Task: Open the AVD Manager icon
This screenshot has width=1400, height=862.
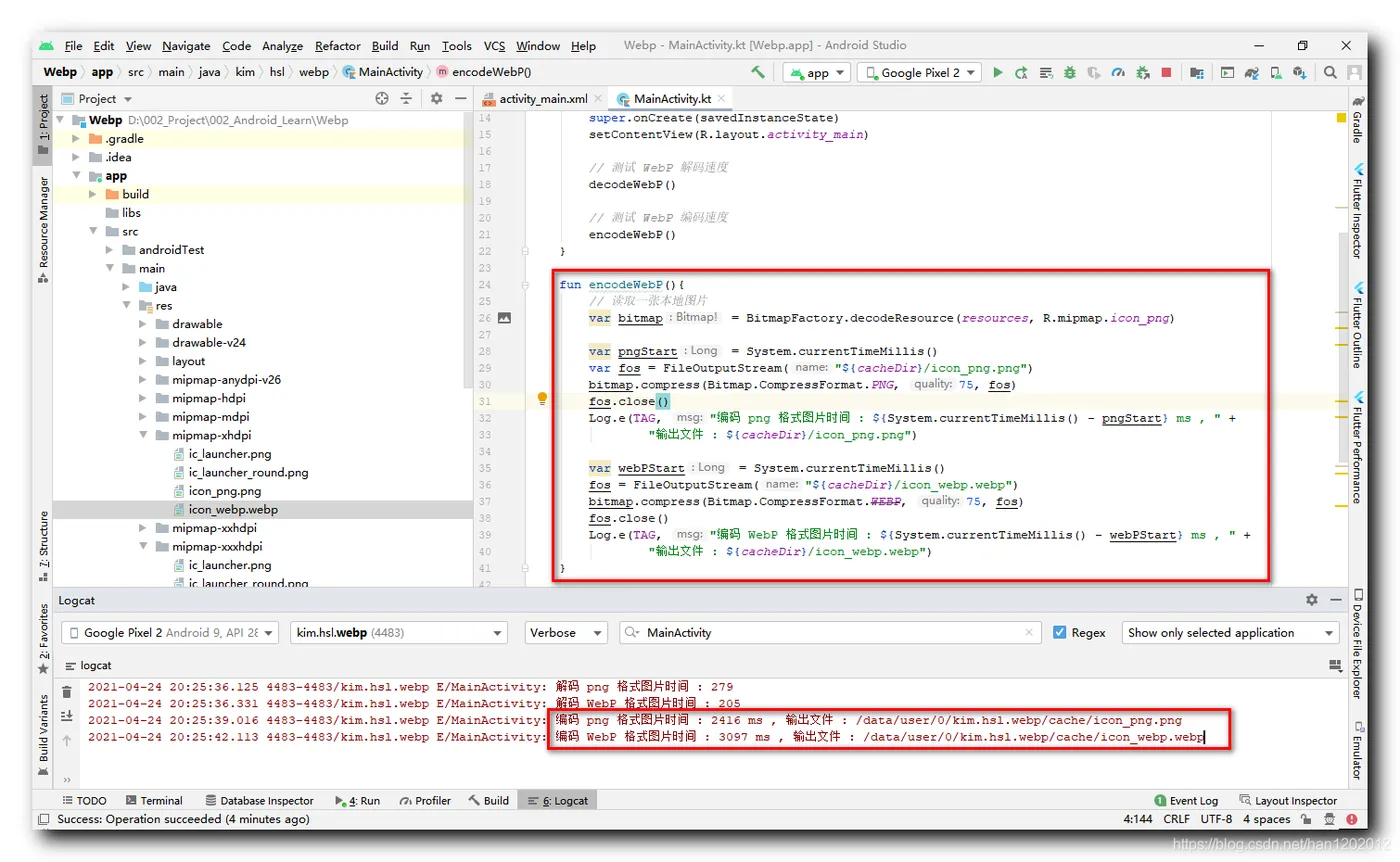Action: pos(1276,72)
